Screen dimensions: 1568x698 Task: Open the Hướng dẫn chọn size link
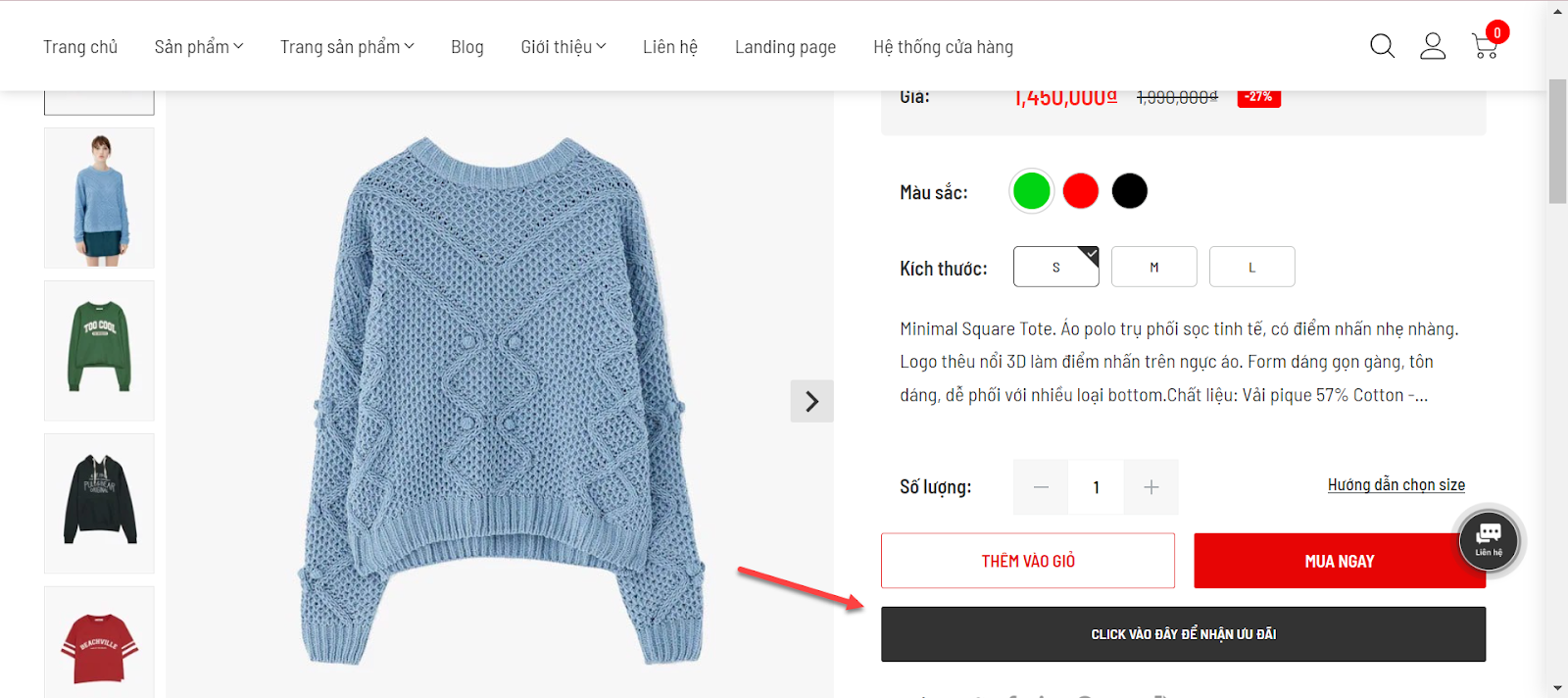[x=1396, y=485]
